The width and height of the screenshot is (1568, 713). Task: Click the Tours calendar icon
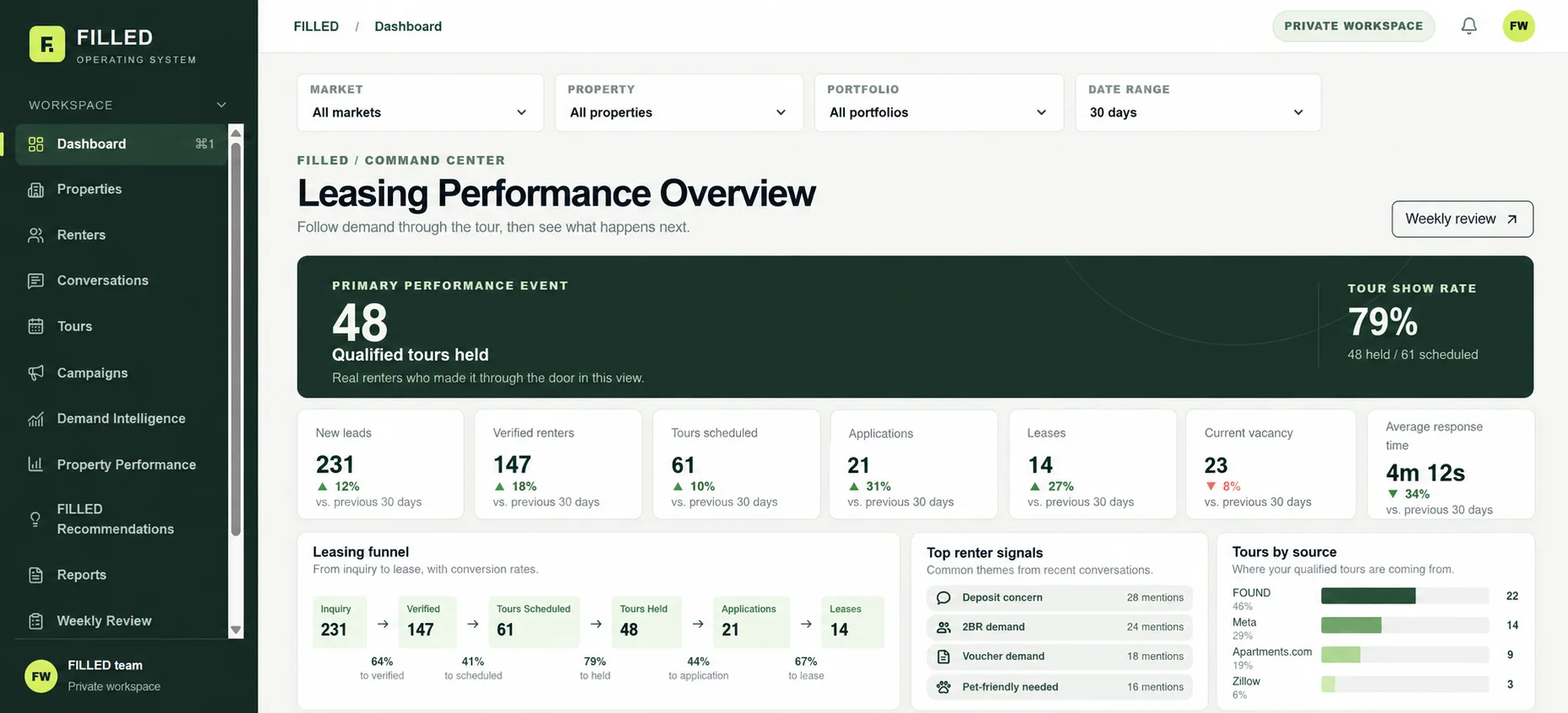pyautogui.click(x=35, y=326)
